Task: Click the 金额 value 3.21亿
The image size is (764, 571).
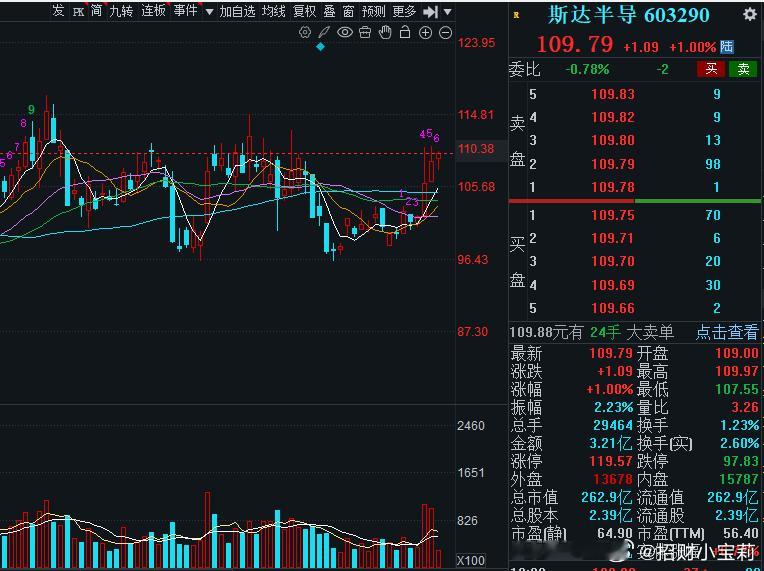Action: point(611,443)
